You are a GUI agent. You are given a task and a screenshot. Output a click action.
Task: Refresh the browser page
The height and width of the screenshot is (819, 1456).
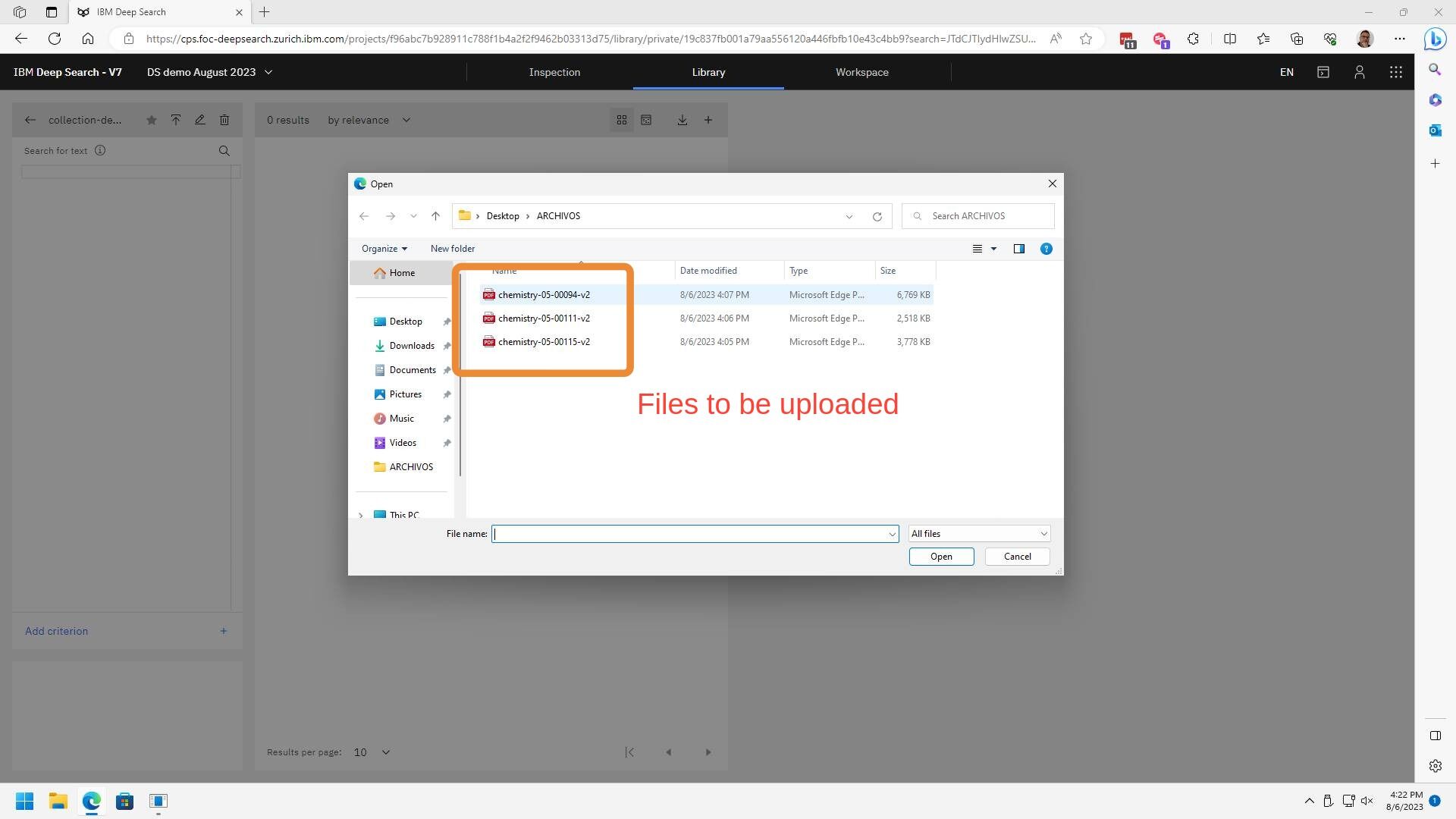point(55,39)
